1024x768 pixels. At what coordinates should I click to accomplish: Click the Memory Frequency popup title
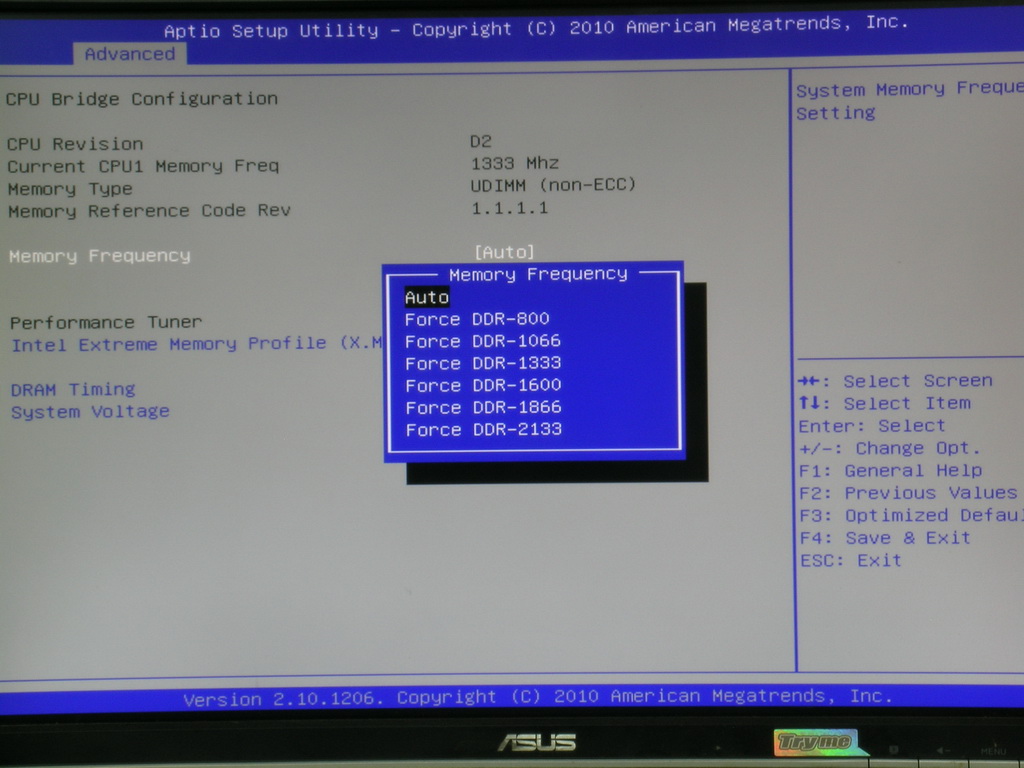[x=538, y=274]
